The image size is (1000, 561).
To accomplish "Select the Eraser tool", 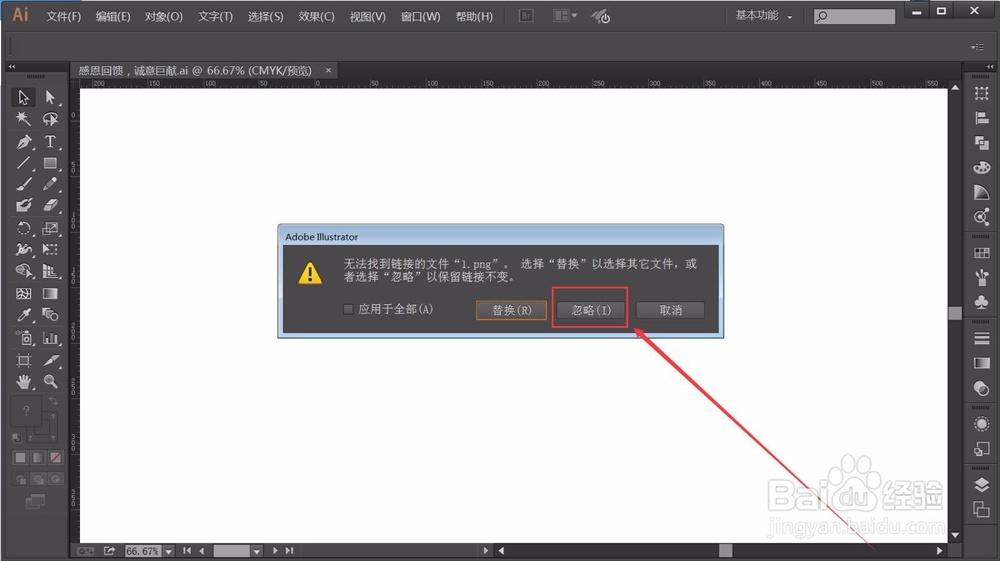I will (x=50, y=205).
